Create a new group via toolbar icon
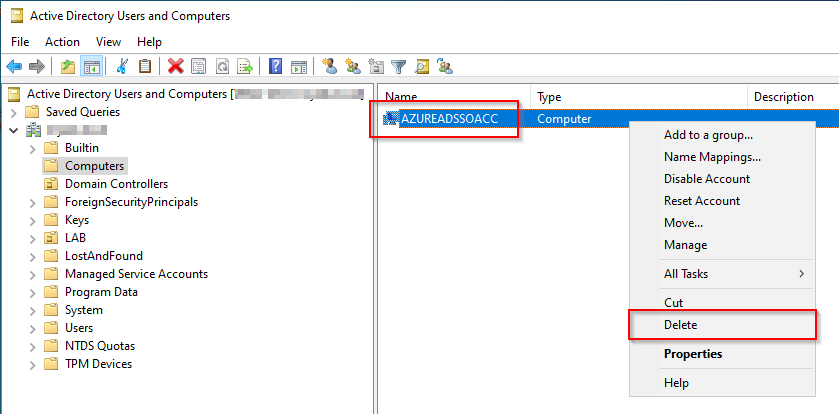The height and width of the screenshot is (414, 839). point(353,66)
